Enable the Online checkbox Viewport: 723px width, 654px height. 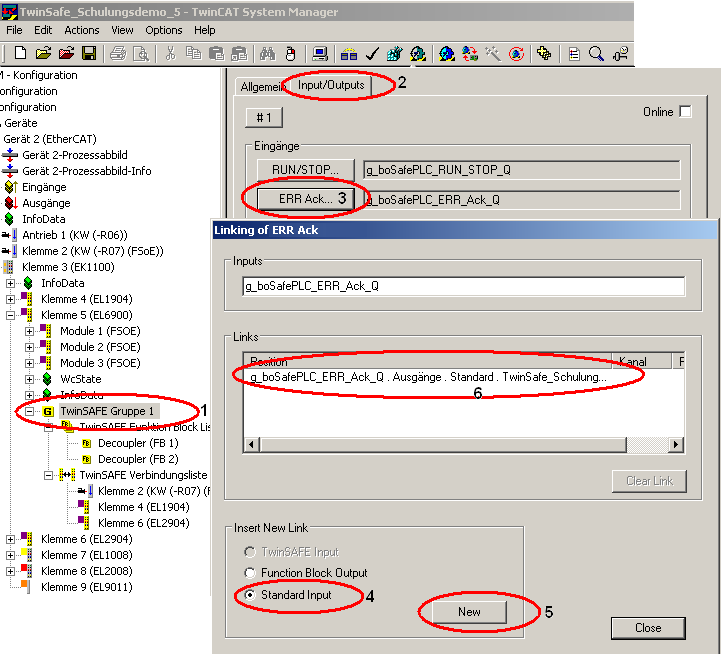[685, 112]
